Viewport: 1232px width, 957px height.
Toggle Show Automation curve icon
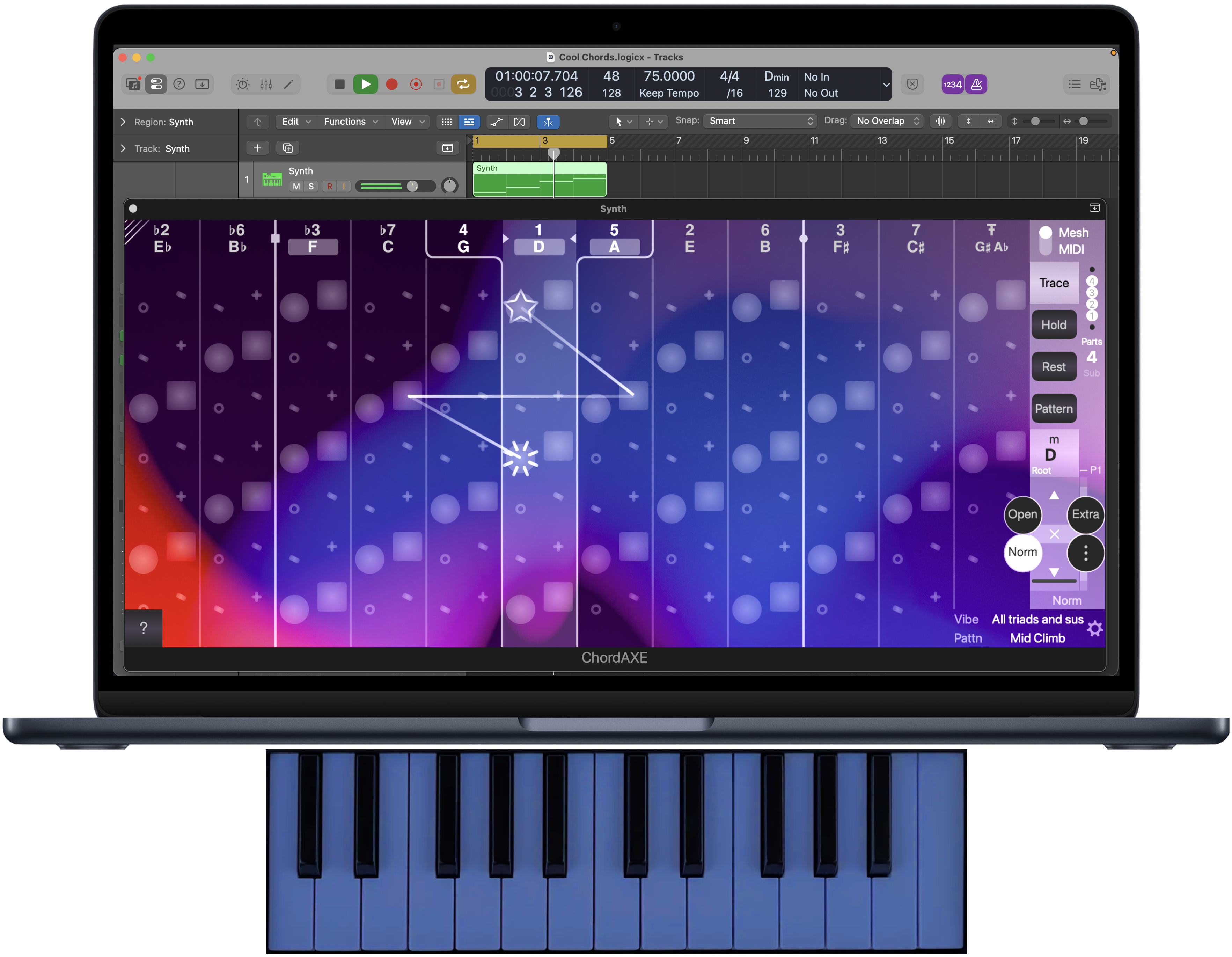497,121
